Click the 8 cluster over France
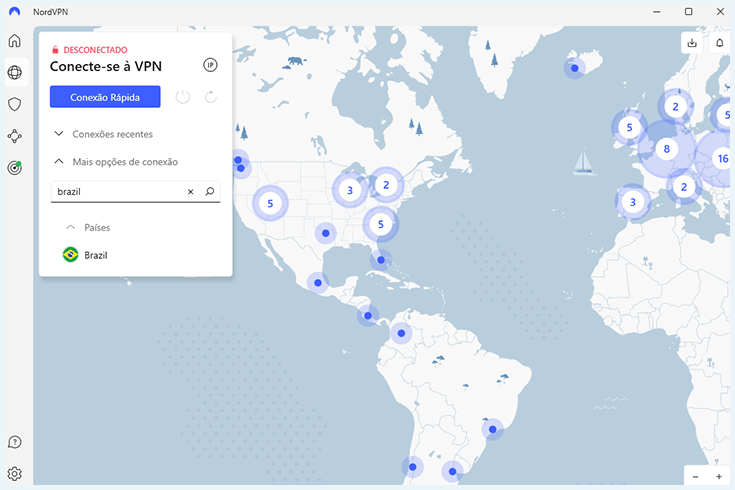Viewport: 735px width, 490px height. (667, 149)
